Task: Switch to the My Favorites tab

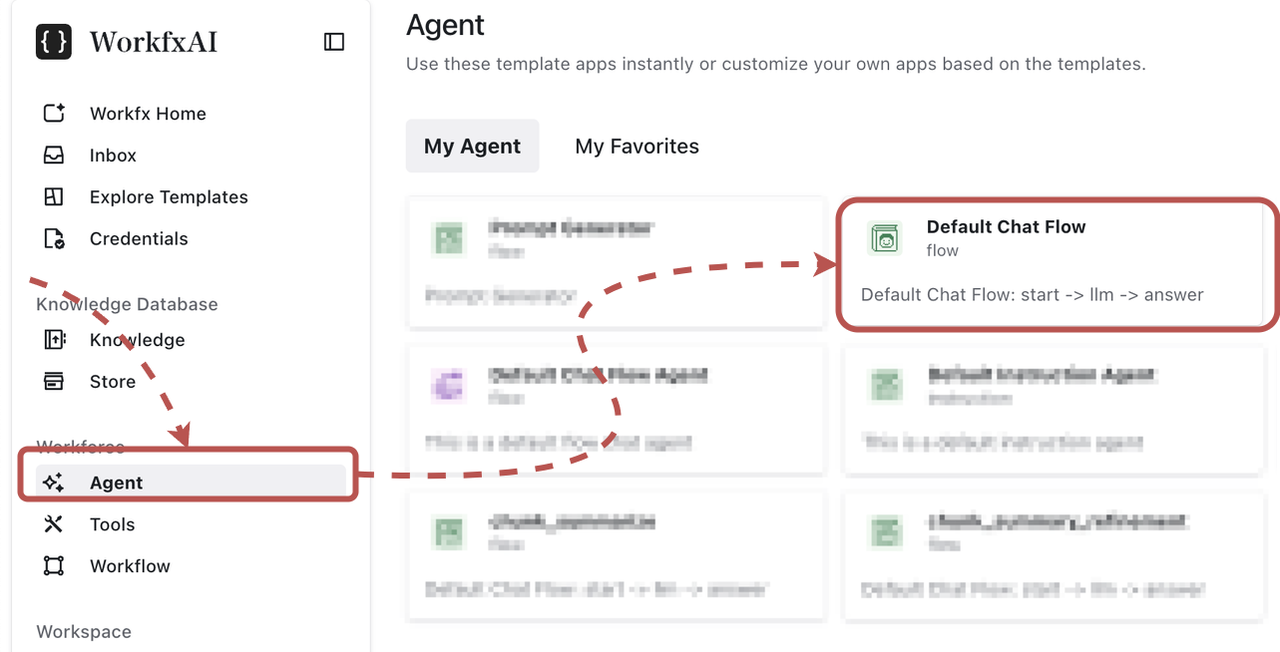Action: pyautogui.click(x=637, y=146)
